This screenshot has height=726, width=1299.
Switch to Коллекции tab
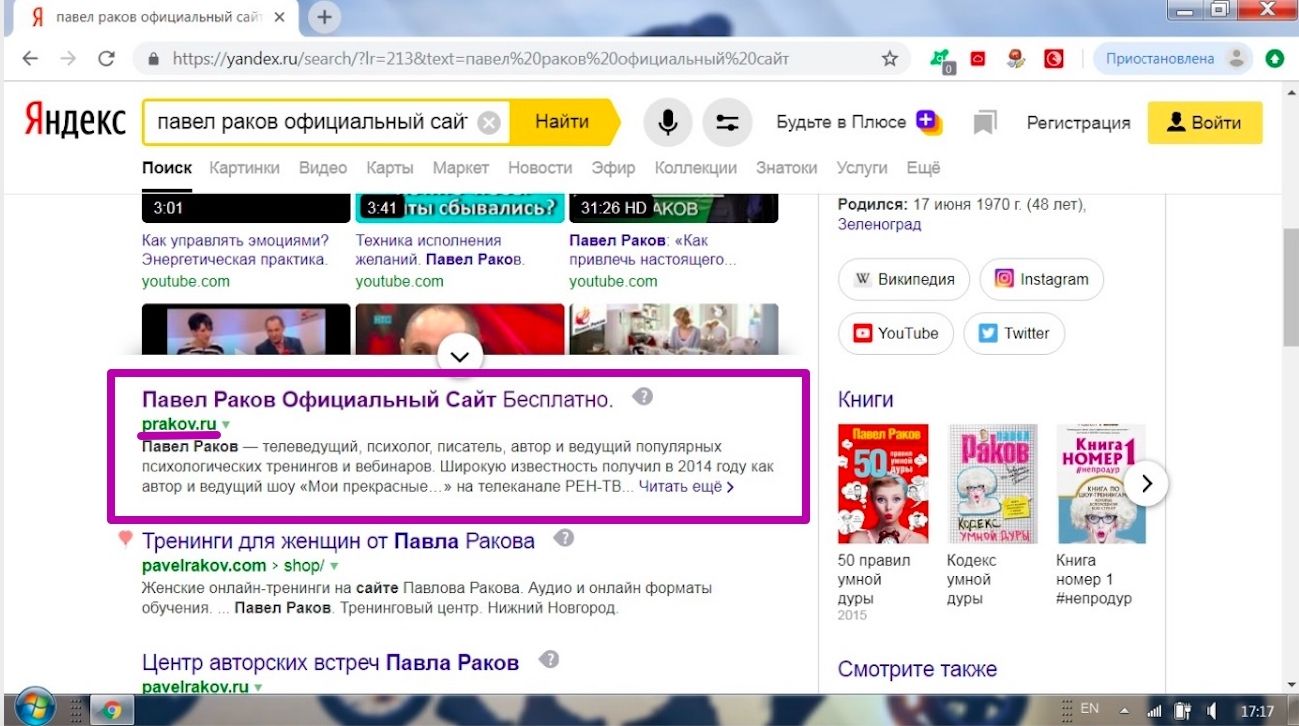(696, 168)
